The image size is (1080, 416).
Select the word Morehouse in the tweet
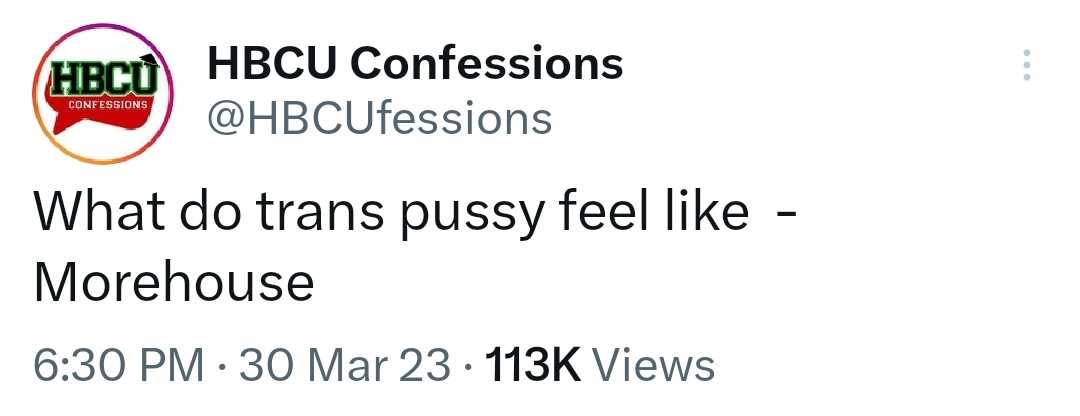tap(174, 283)
